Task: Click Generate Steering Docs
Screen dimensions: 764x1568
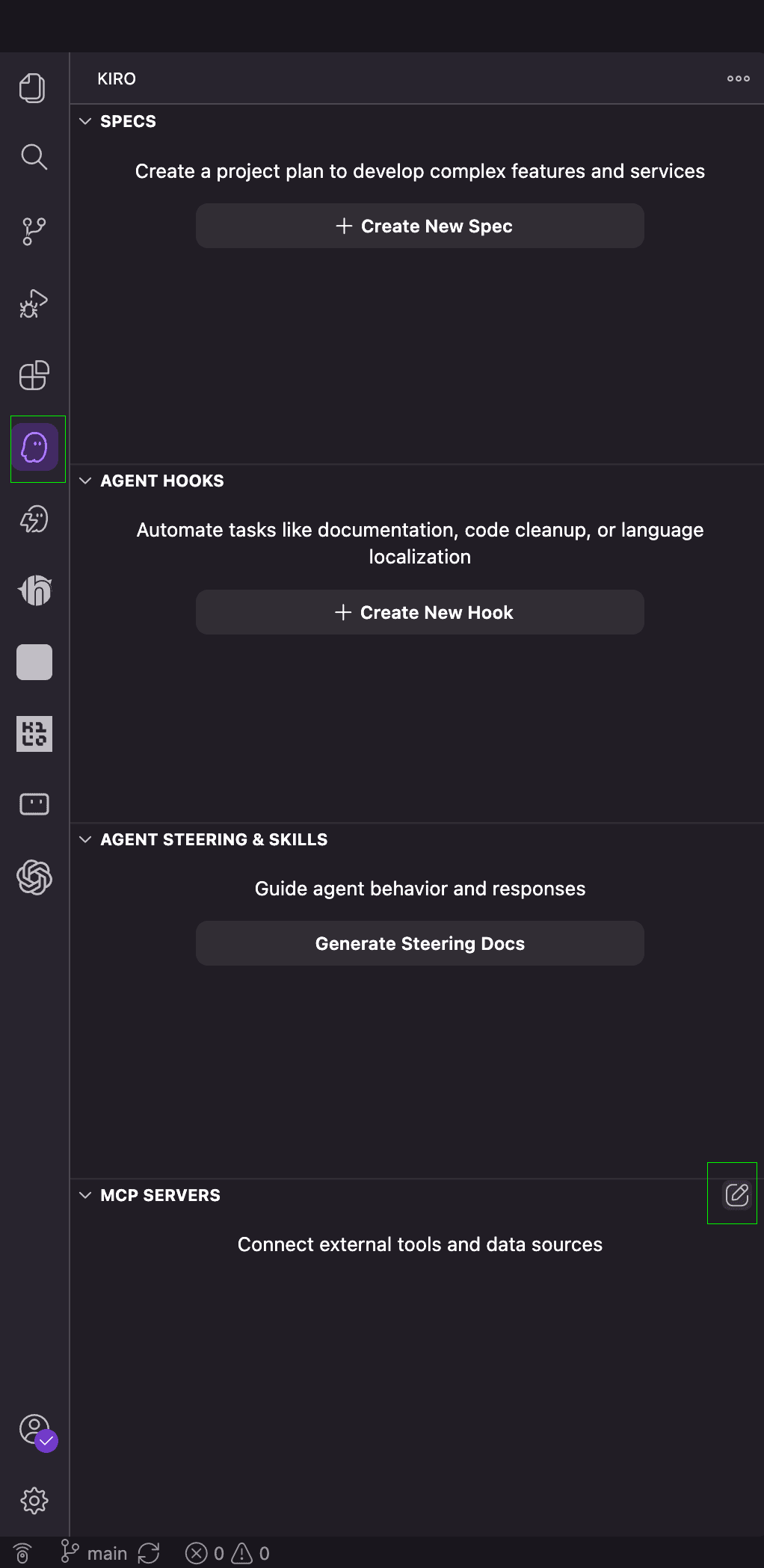Action: coord(419,942)
